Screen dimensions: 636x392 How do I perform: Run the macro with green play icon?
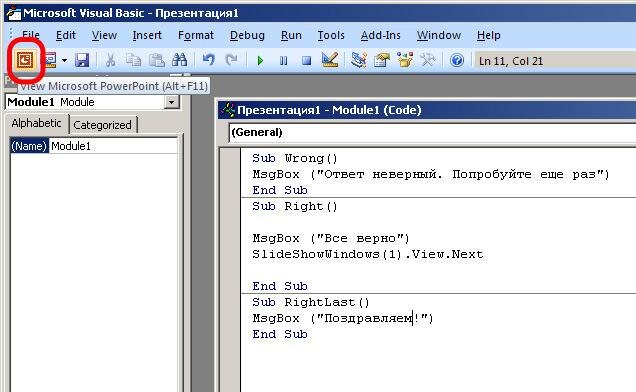pyautogui.click(x=260, y=61)
